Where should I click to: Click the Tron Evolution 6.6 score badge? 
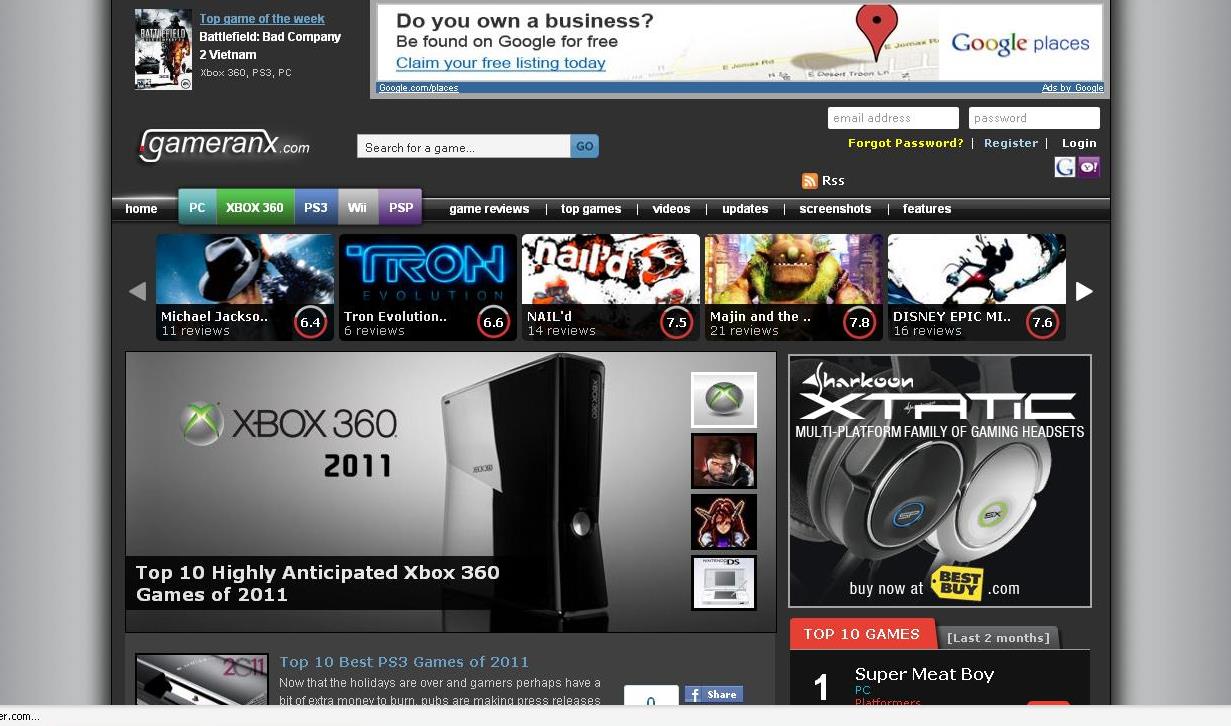click(x=493, y=322)
